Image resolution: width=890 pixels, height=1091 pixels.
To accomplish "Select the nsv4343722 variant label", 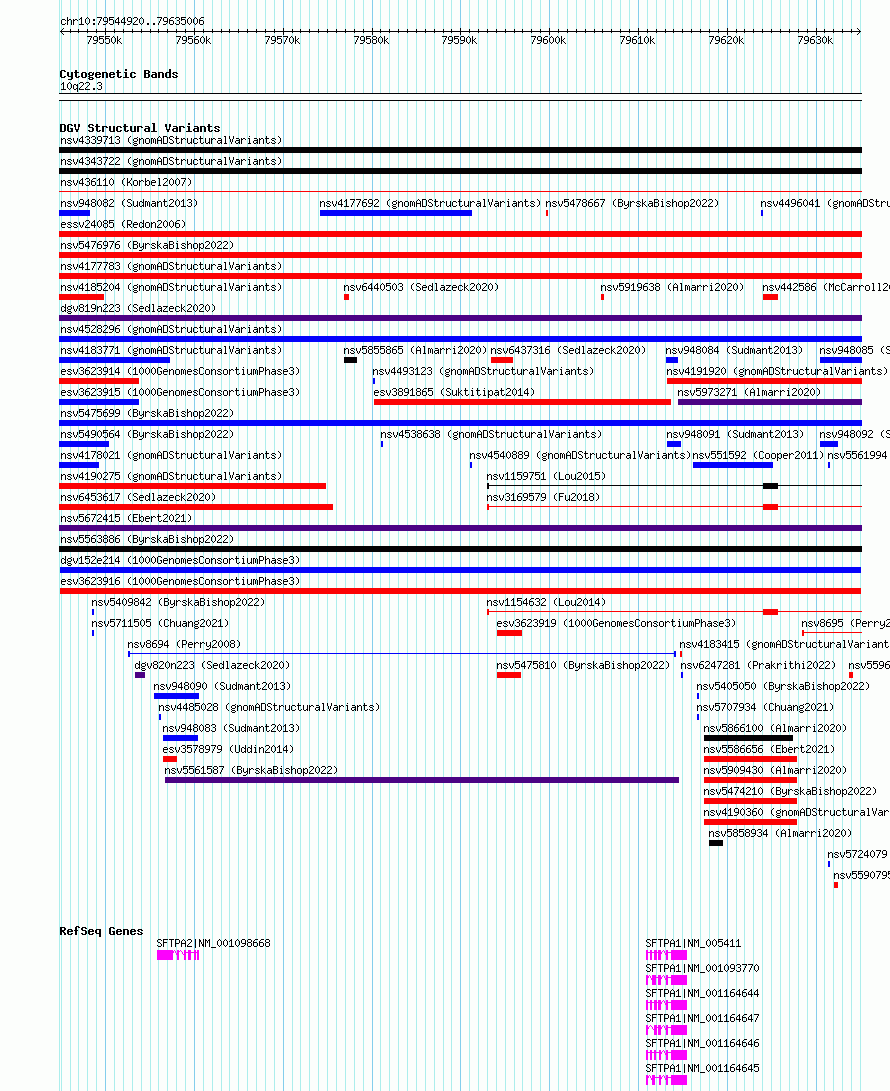I will (x=171, y=161).
